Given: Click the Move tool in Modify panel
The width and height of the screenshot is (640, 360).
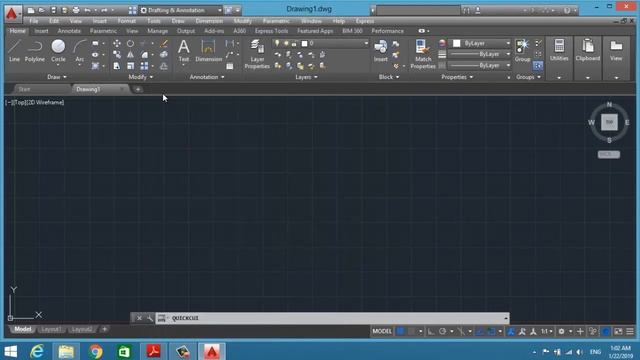Looking at the screenshot, I should click(117, 43).
